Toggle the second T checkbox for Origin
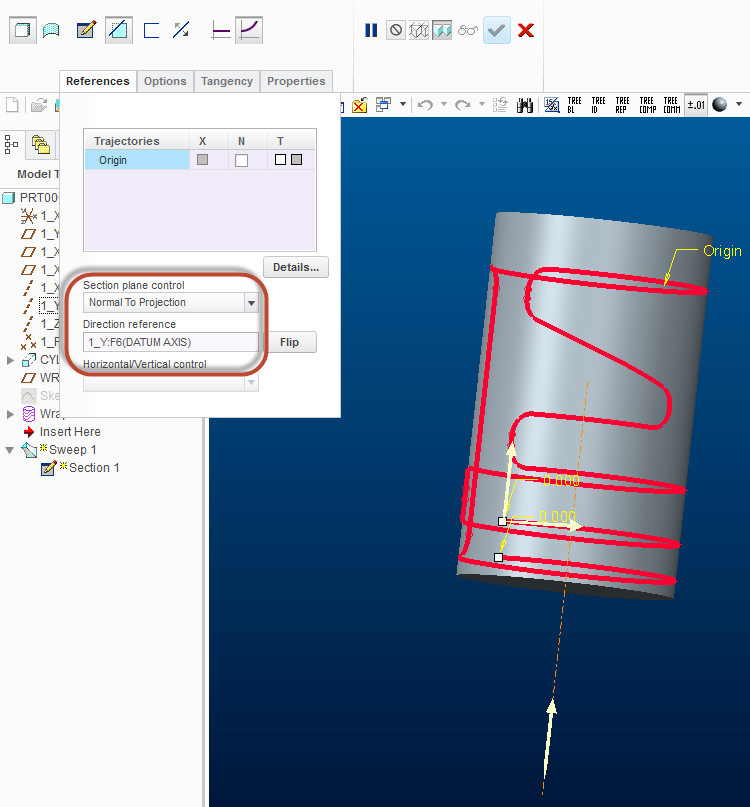The width and height of the screenshot is (750, 807). click(296, 160)
